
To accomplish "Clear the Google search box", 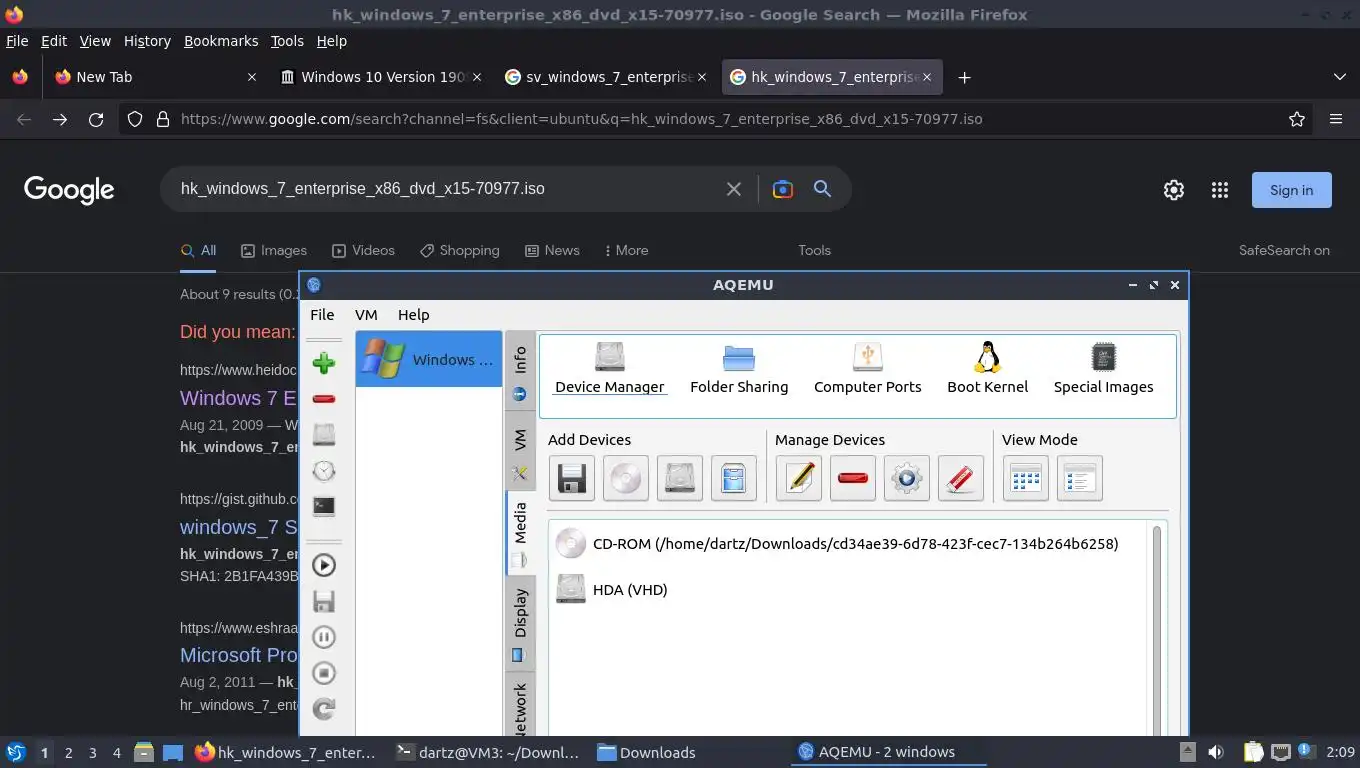I will click(734, 189).
